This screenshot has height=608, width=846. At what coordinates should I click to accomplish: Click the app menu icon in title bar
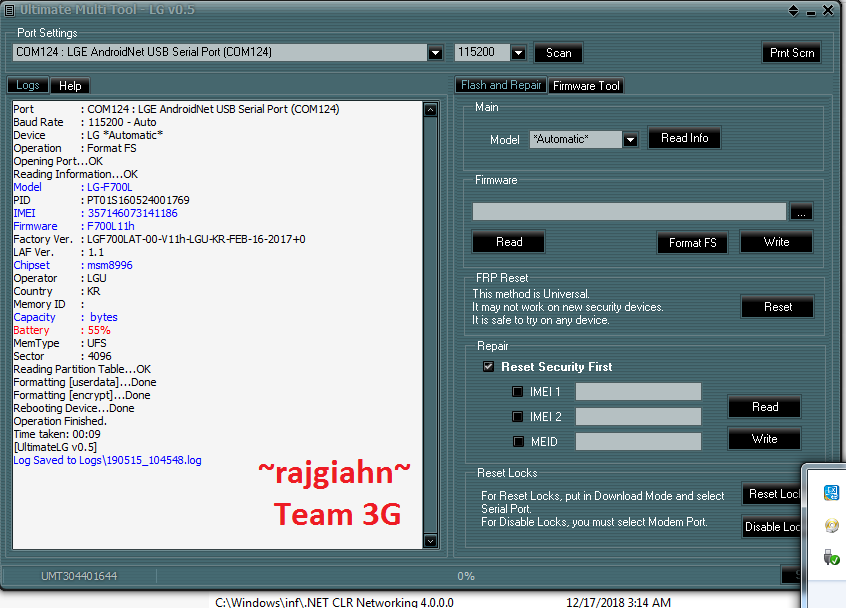(9, 10)
